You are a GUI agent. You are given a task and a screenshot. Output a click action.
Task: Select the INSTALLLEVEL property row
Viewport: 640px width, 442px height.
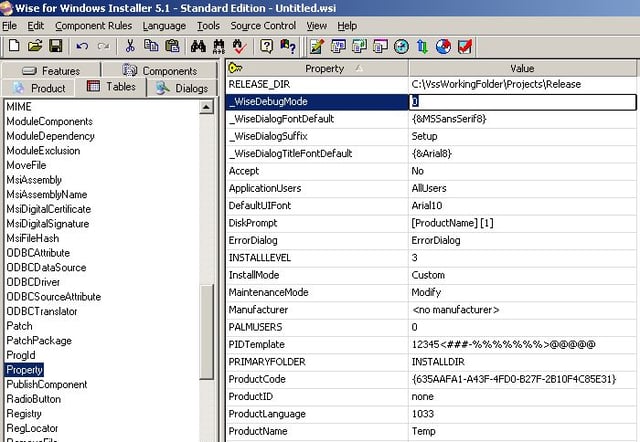tap(317, 258)
